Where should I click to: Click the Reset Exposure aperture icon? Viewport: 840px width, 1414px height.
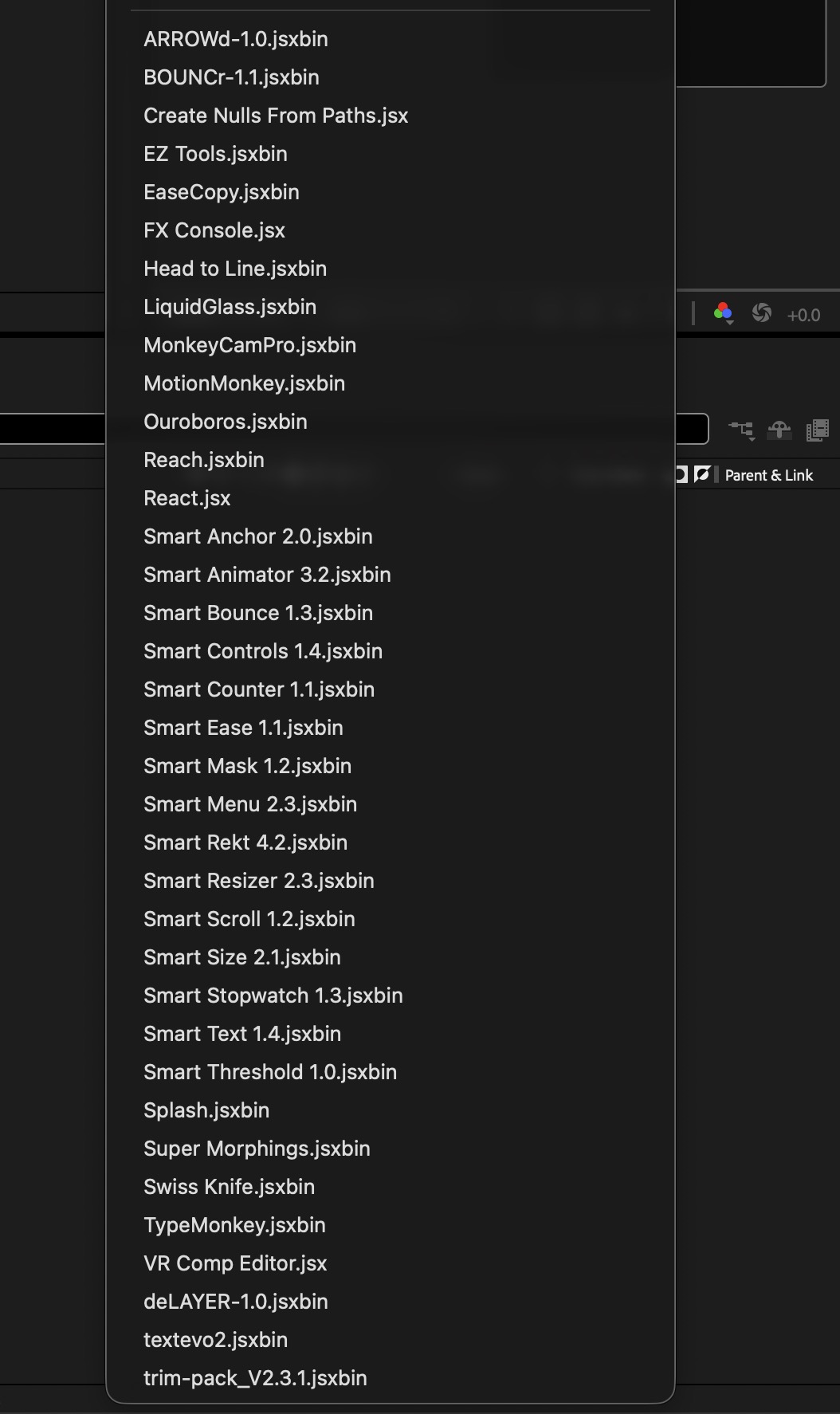[761, 313]
